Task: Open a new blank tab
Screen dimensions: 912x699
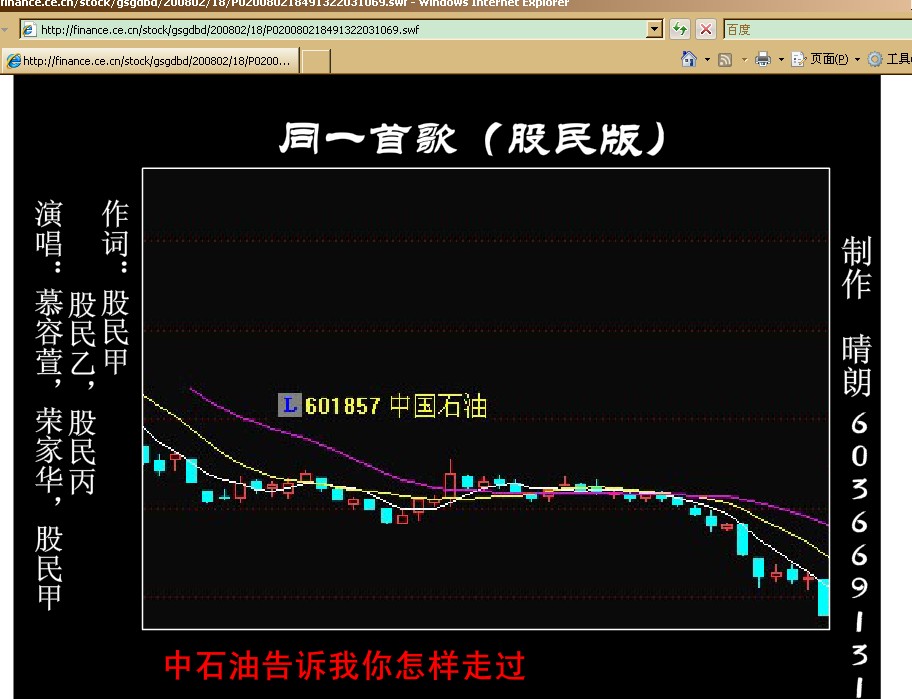Action: [x=314, y=60]
